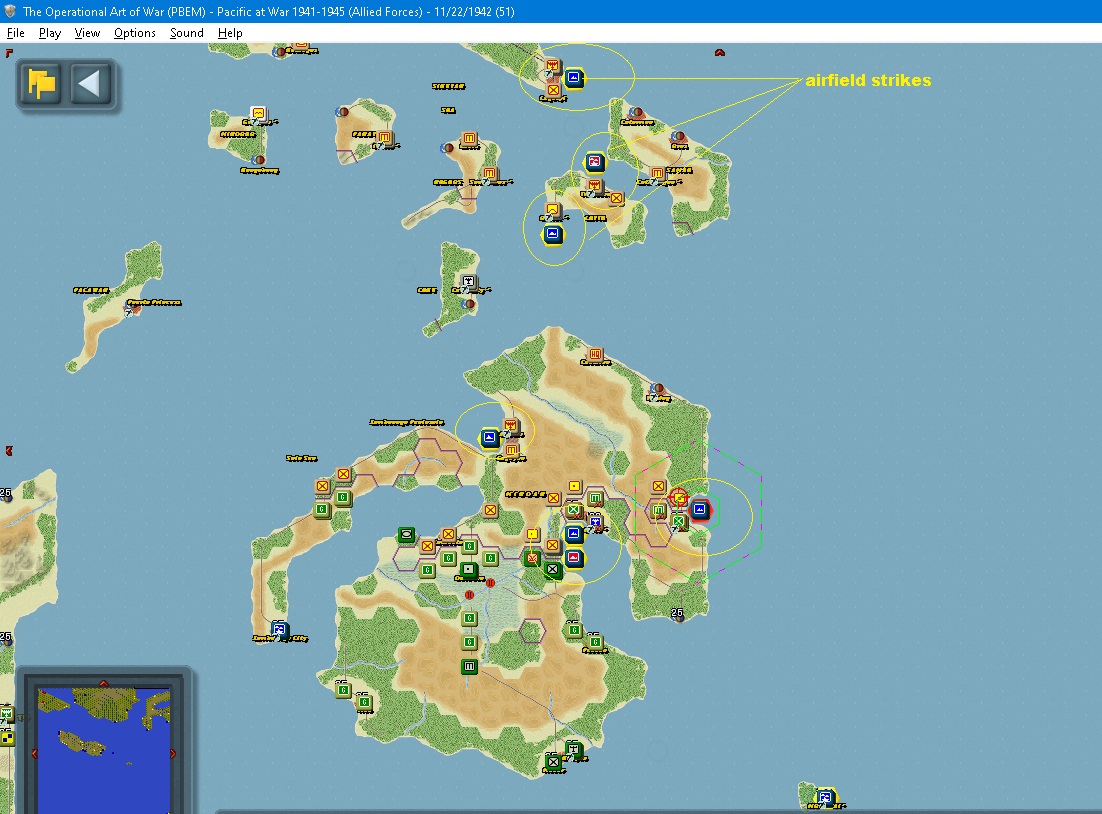Screen dimensions: 1102x814
Task: Select blue naval unit in topmost strike circle
Action: [574, 77]
